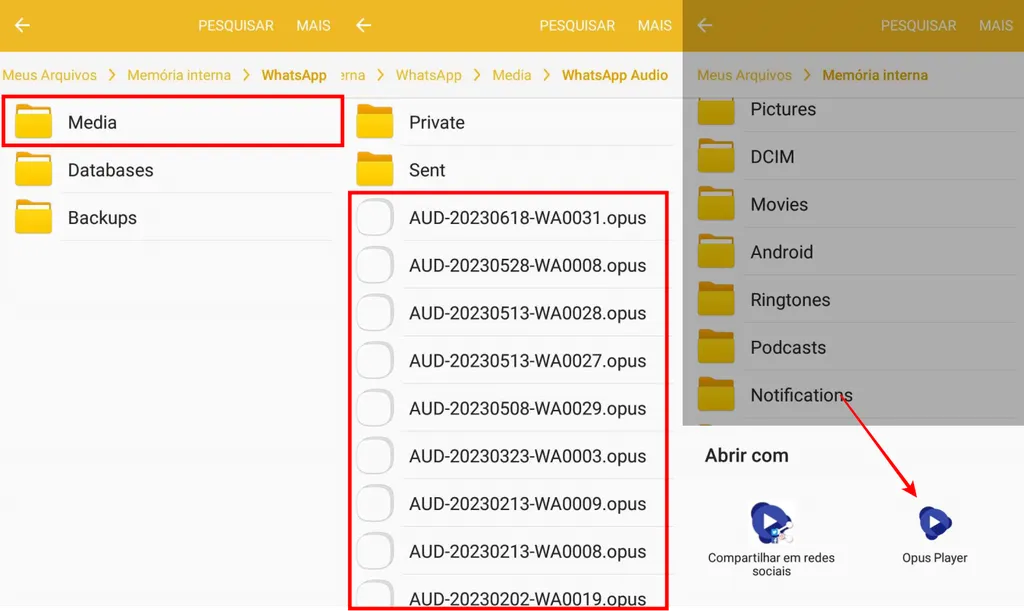Select WhatsApp Audio breadcrumb
This screenshot has width=1024, height=611.
coord(615,75)
